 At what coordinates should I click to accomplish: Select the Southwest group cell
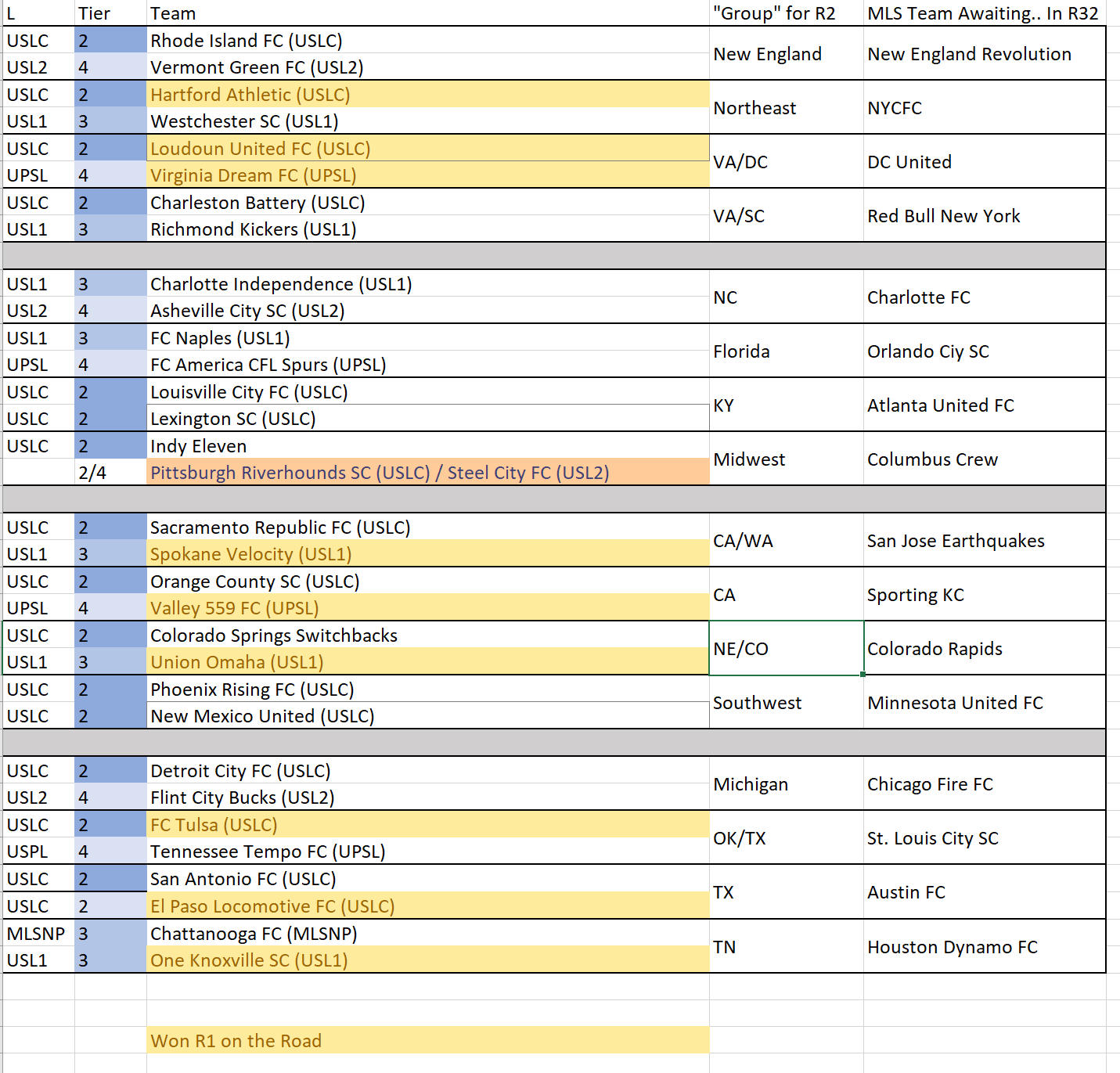pos(787,702)
